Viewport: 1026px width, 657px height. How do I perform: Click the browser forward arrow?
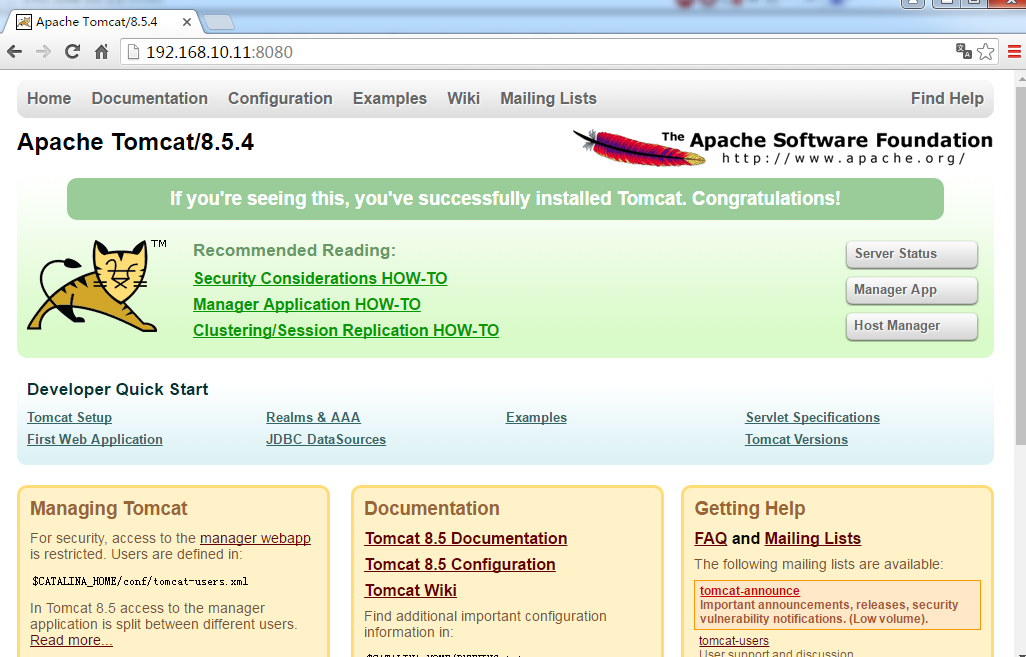pos(43,52)
